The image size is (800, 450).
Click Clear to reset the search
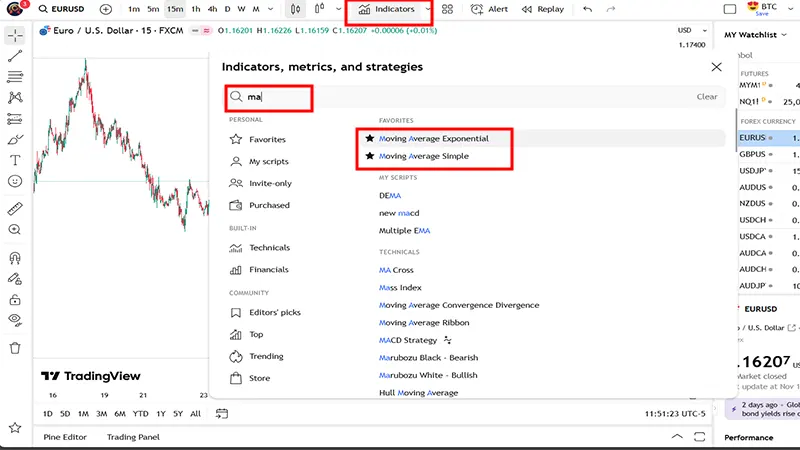click(x=706, y=97)
